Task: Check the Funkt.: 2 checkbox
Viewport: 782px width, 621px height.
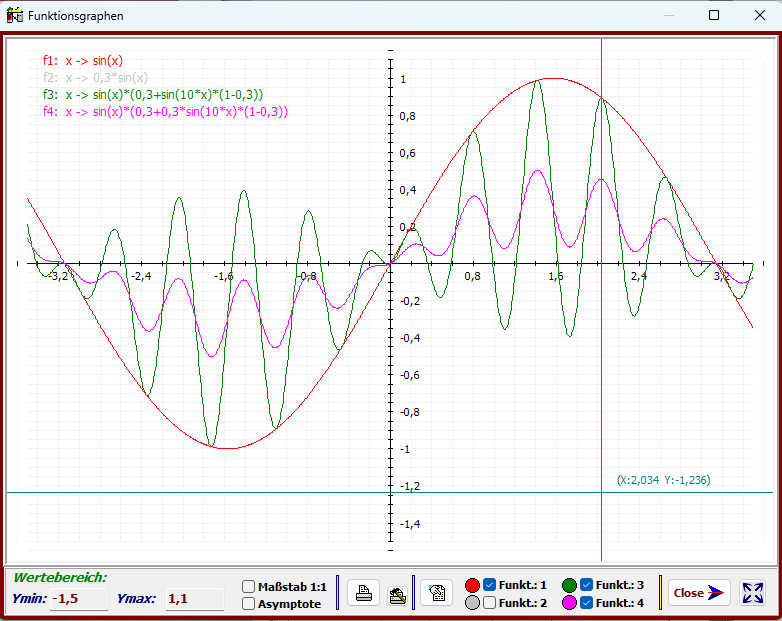Action: click(490, 603)
